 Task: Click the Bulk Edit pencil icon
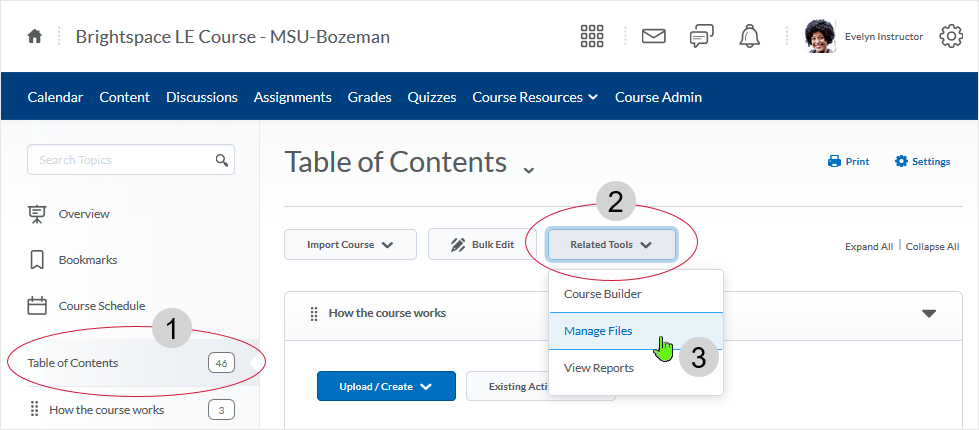click(458, 245)
